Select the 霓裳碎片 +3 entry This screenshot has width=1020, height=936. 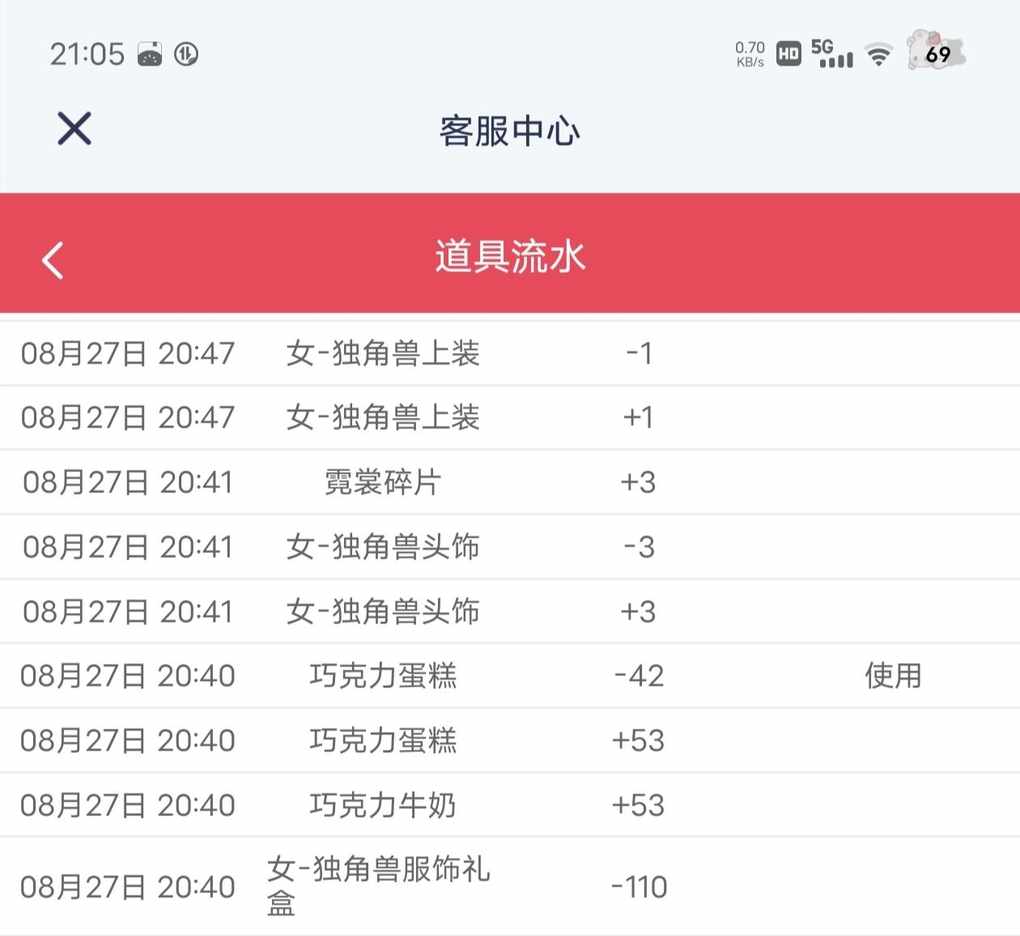pos(510,482)
